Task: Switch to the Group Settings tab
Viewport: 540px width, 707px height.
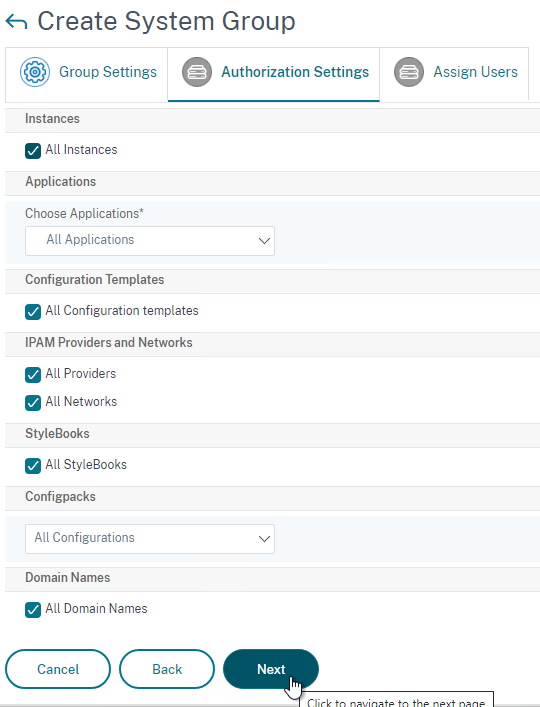Action: click(x=87, y=74)
